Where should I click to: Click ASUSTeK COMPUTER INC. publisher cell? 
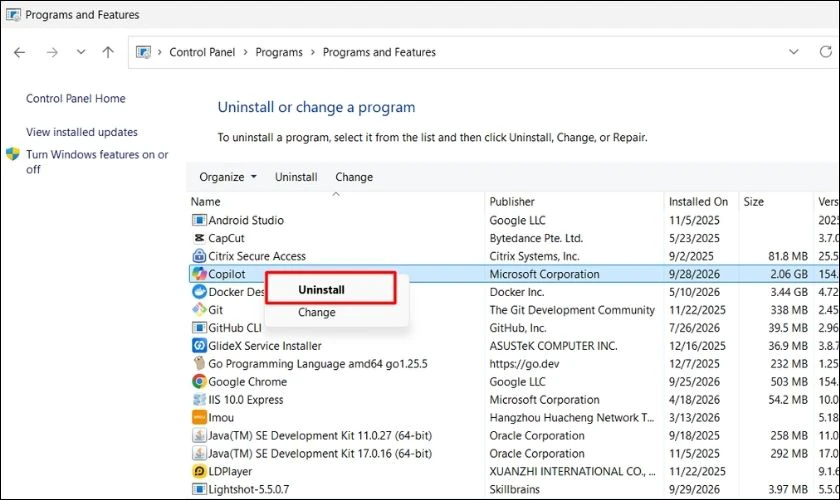[553, 346]
